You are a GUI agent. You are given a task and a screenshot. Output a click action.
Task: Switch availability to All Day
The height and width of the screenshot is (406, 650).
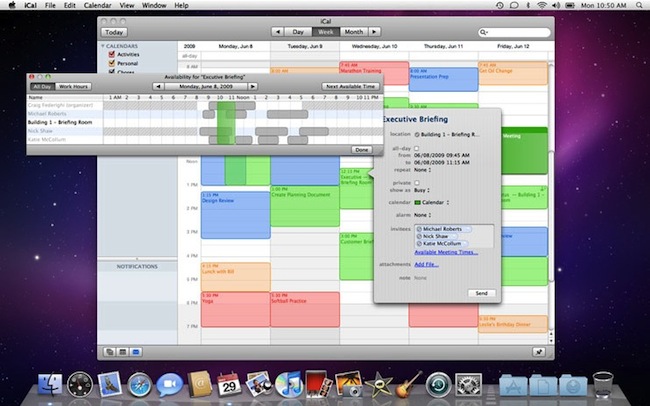[42, 87]
